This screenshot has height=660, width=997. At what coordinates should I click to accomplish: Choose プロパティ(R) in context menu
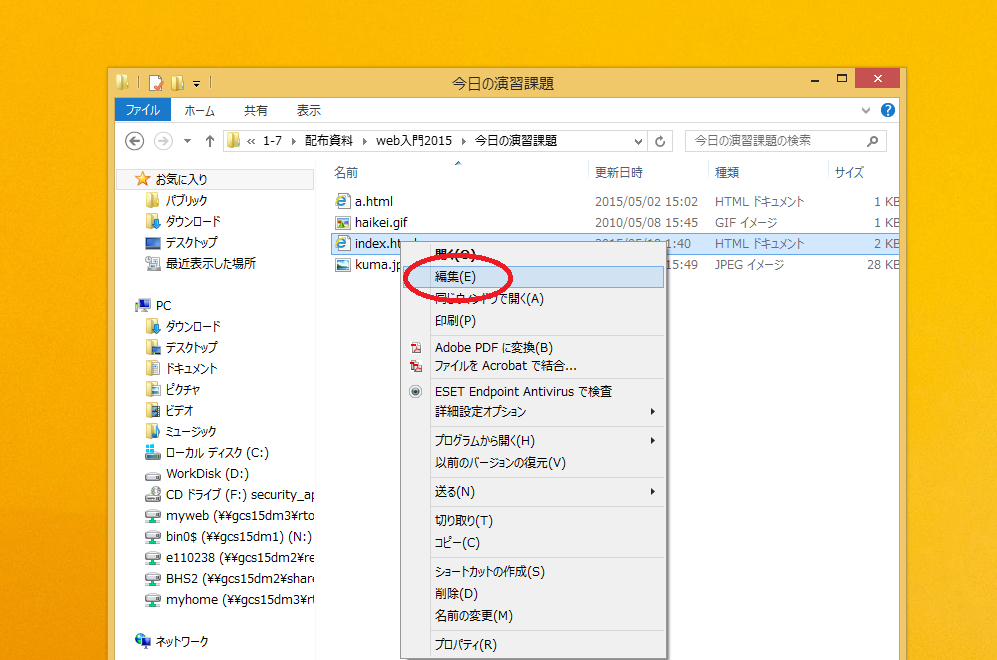pos(465,645)
